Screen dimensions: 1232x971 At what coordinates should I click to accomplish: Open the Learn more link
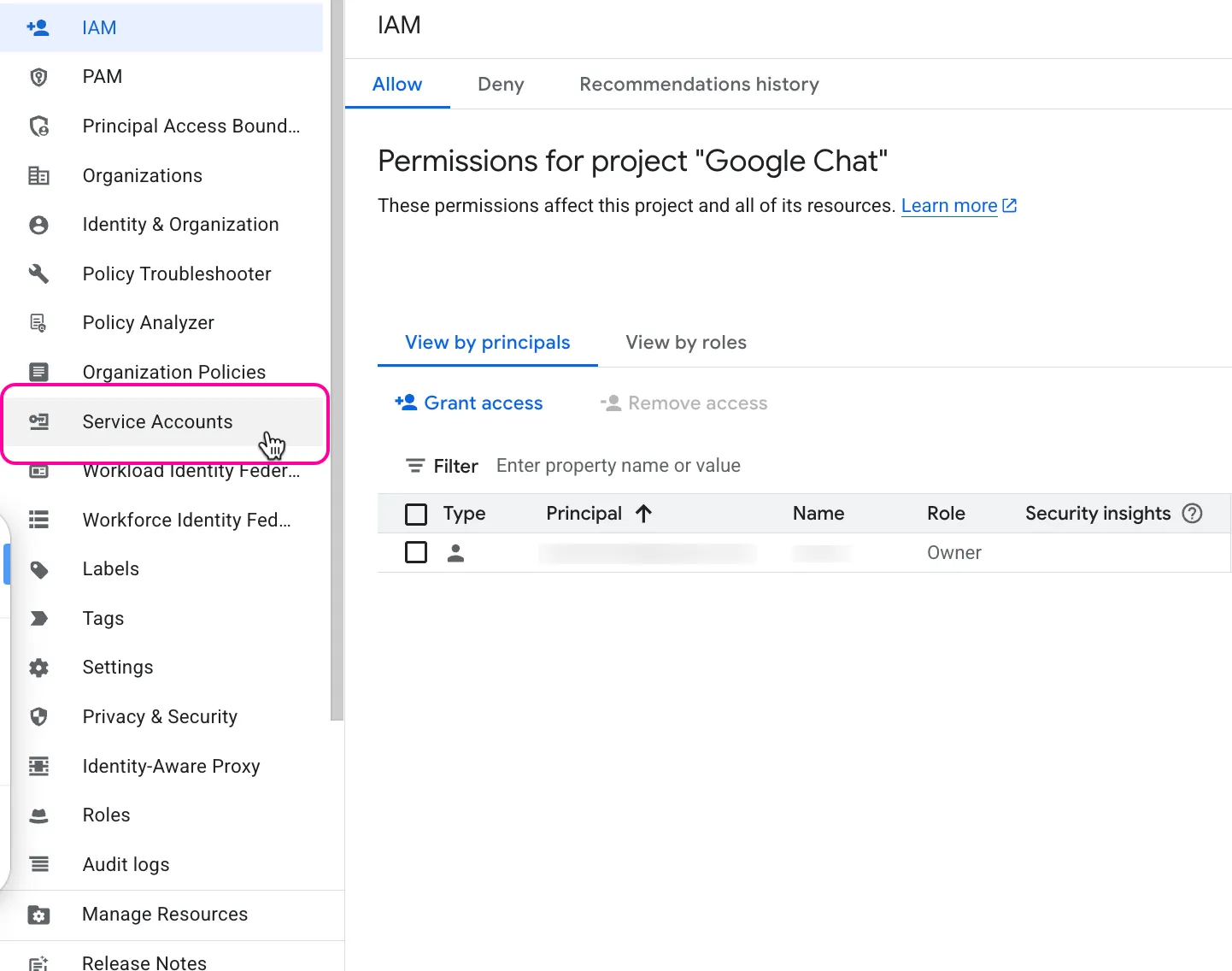pos(949,205)
